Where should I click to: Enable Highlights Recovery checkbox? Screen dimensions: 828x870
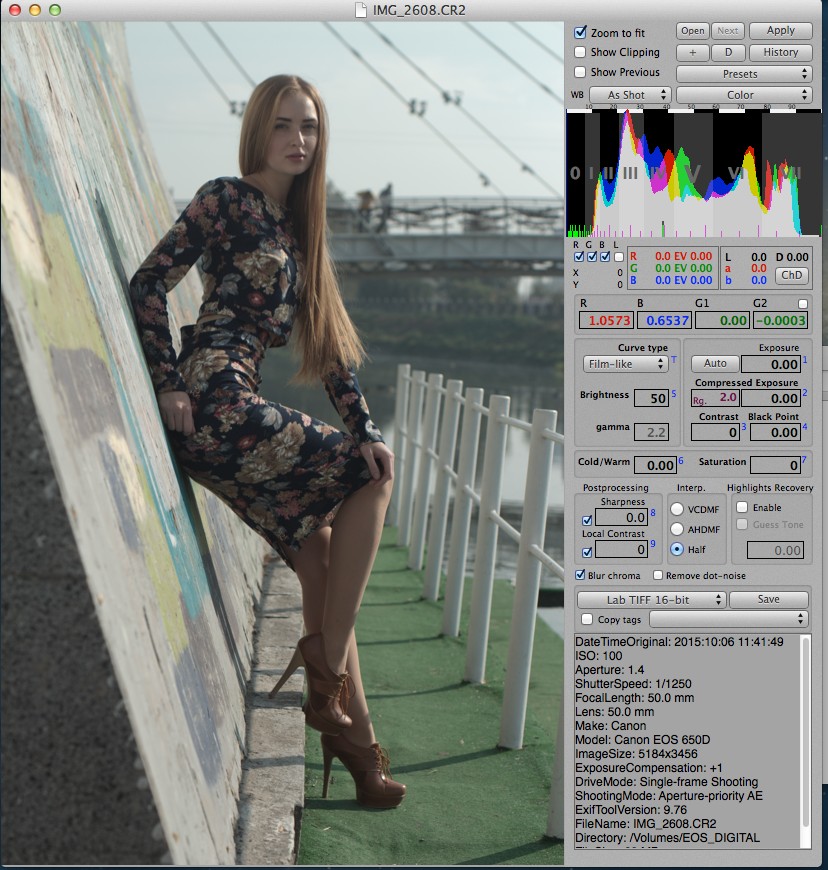(x=742, y=507)
